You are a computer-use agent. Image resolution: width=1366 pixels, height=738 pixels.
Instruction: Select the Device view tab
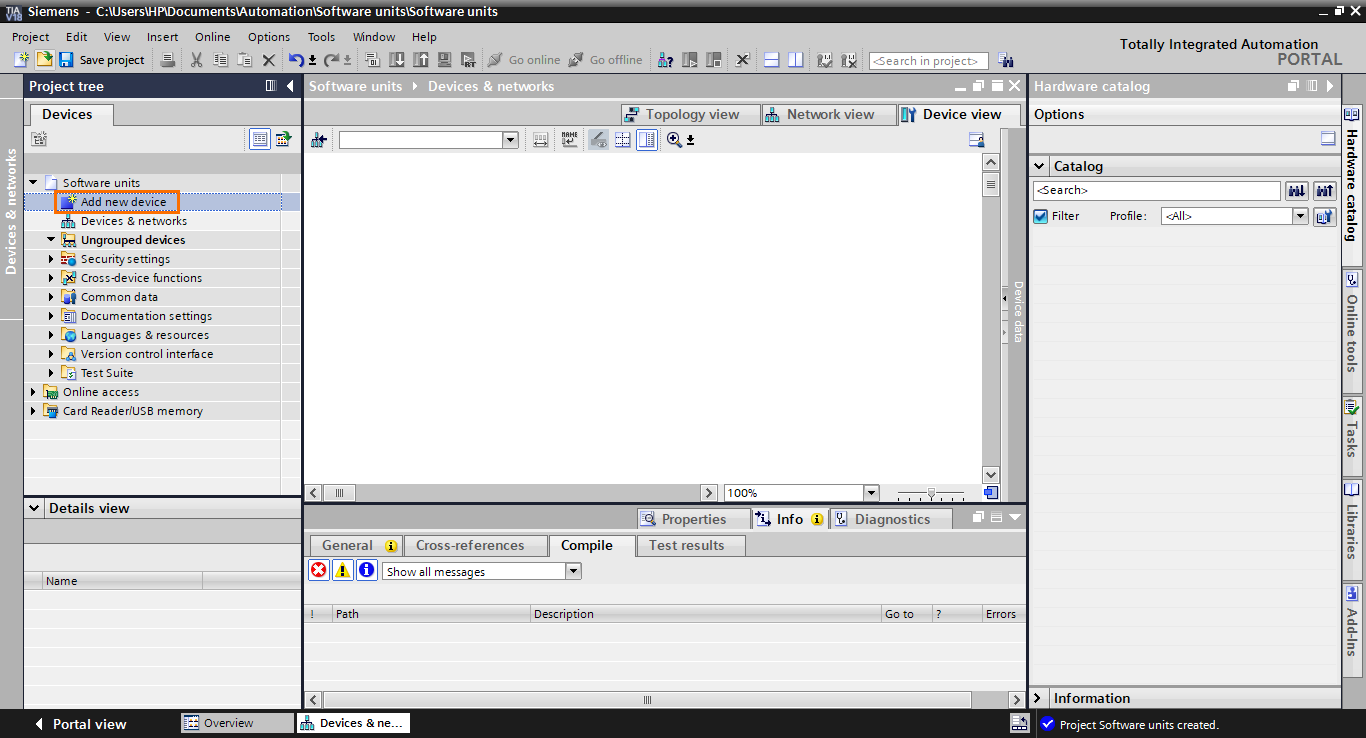[x=960, y=114]
